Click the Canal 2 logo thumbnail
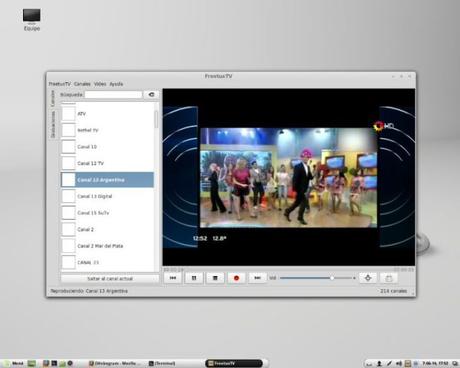 coord(69,229)
